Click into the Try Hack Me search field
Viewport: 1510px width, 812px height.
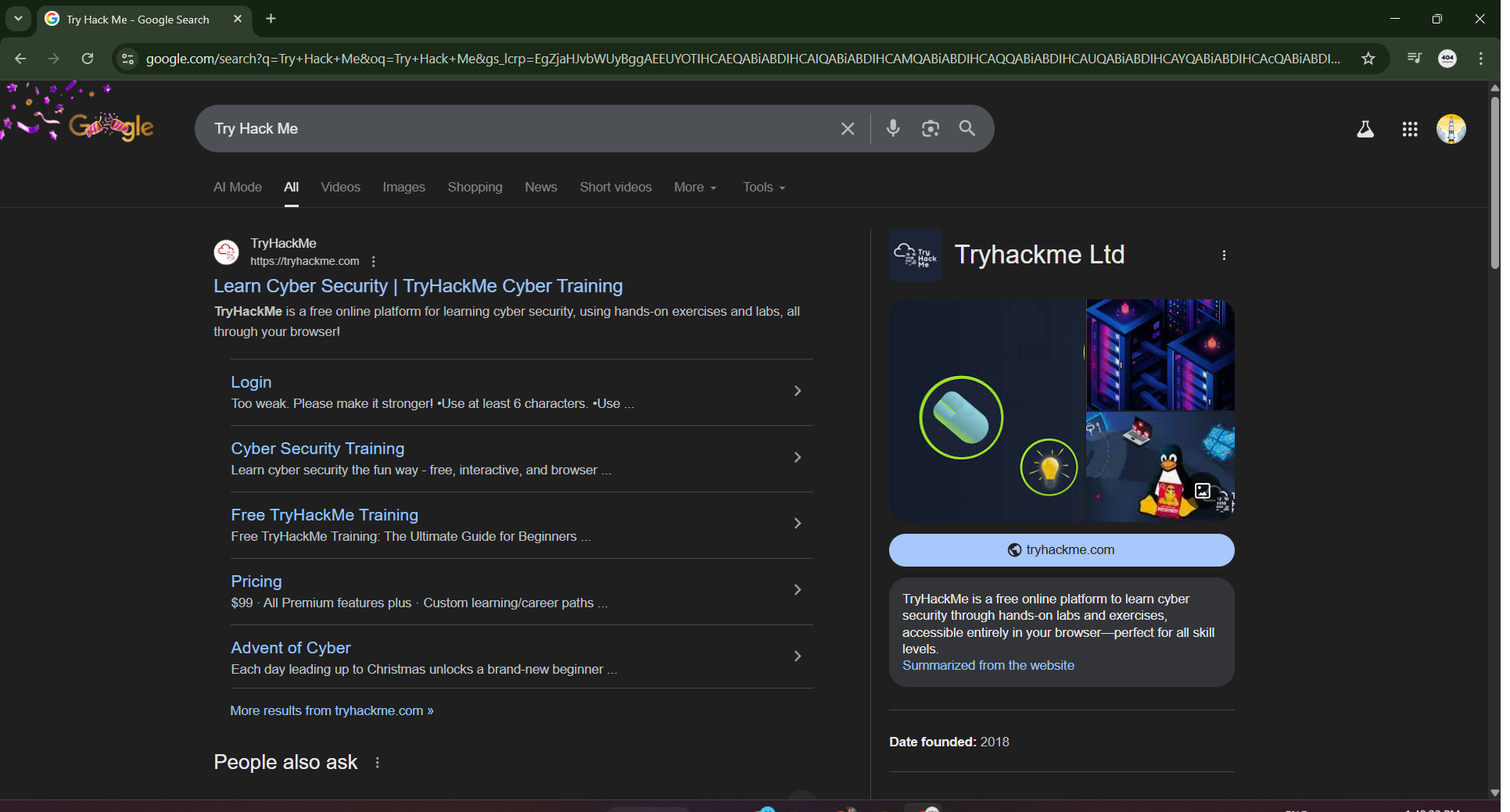(516, 129)
